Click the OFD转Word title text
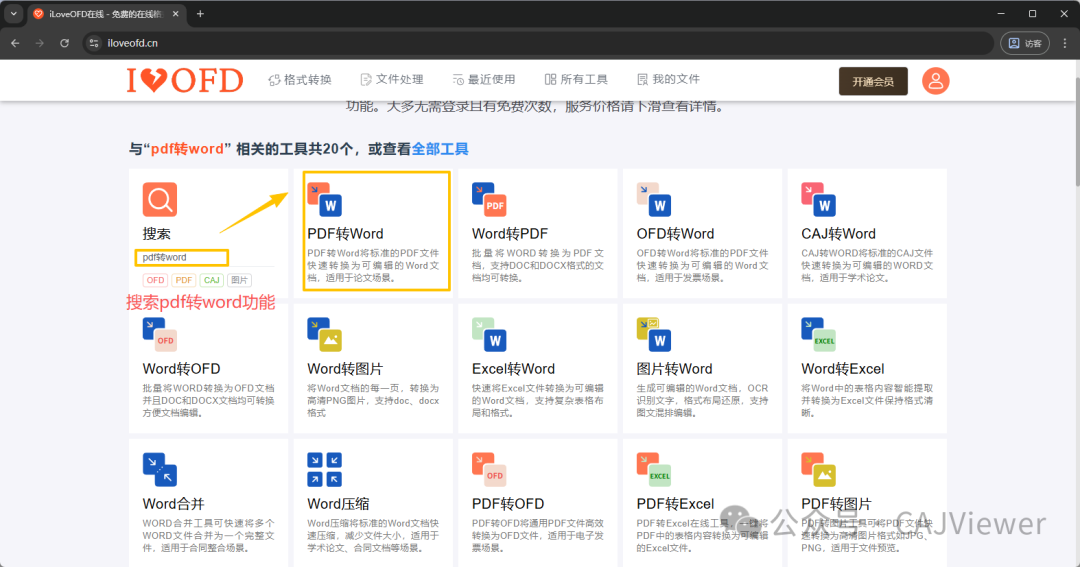 (675, 234)
